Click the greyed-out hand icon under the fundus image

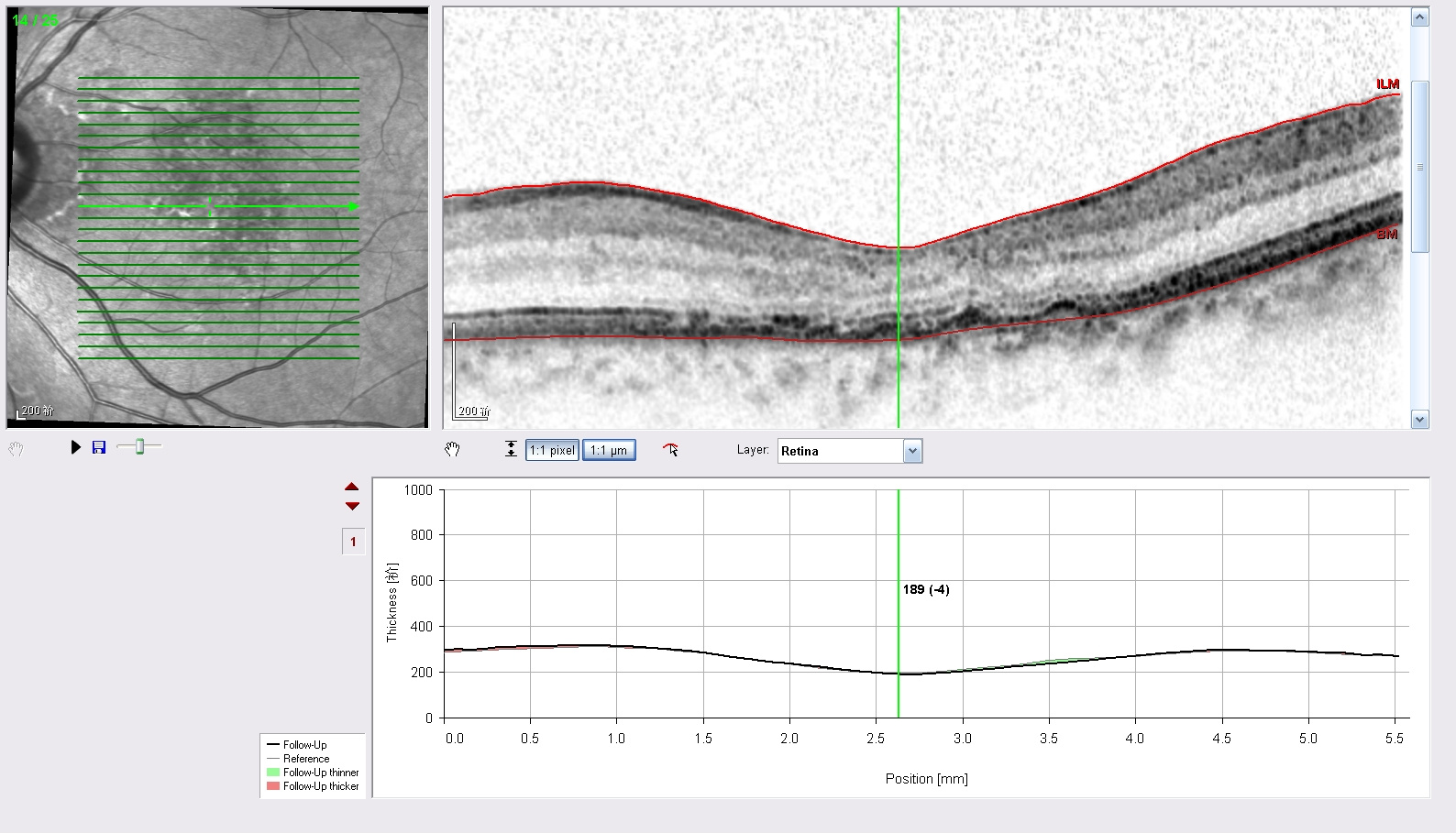[x=16, y=449]
